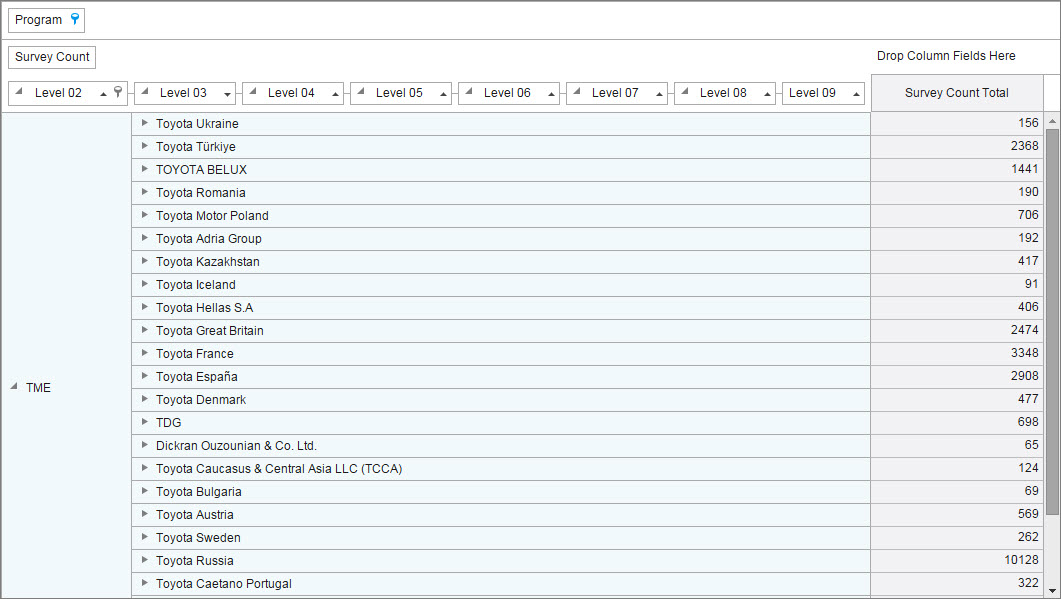Click the Survey Count data field
Screen dimensions: 1061x599
click(52, 57)
